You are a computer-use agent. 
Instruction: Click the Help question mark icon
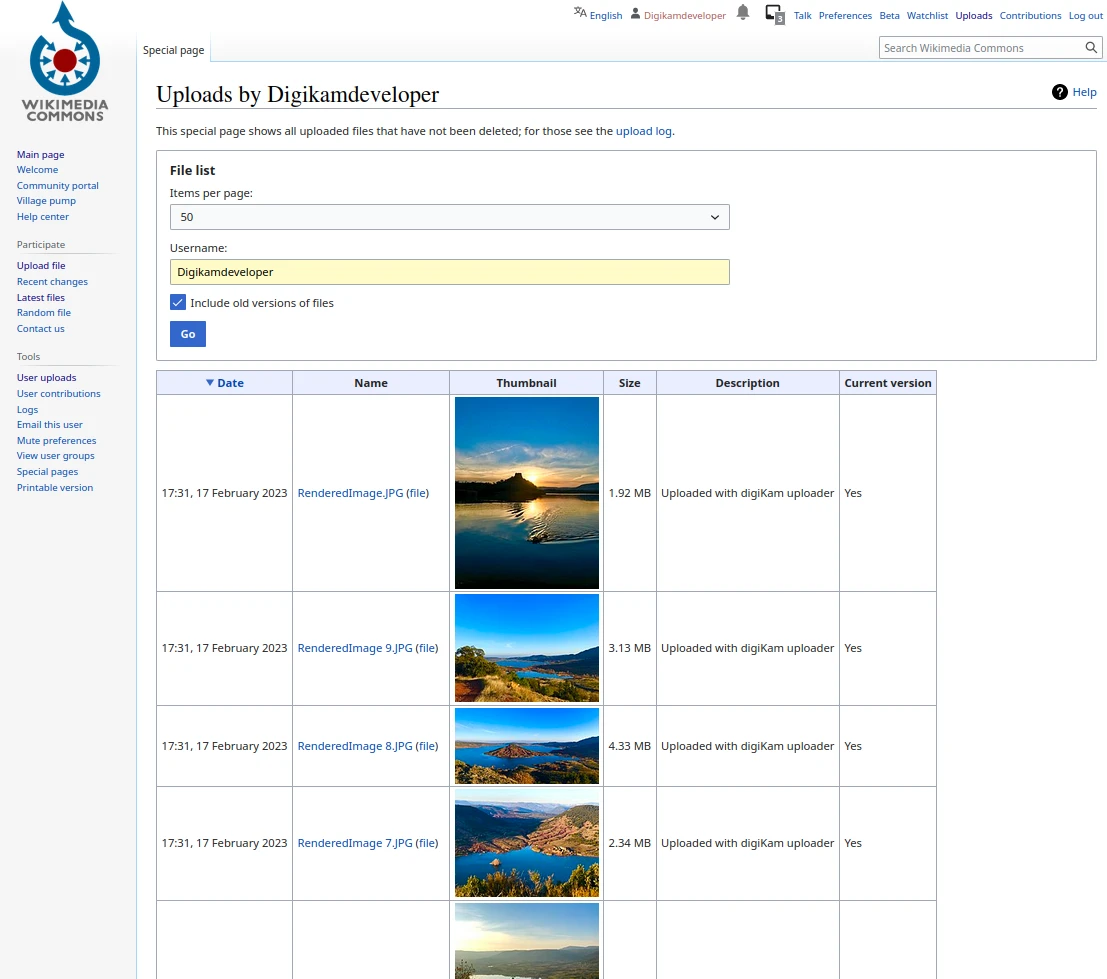click(1060, 92)
